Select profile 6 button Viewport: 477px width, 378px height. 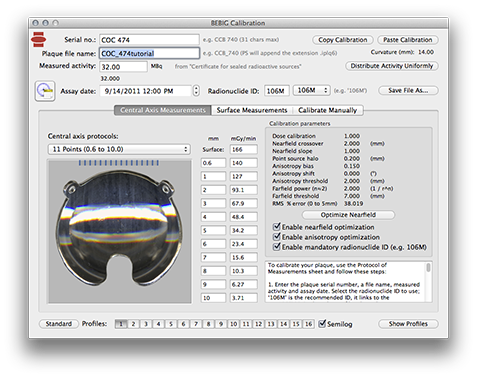point(183,324)
